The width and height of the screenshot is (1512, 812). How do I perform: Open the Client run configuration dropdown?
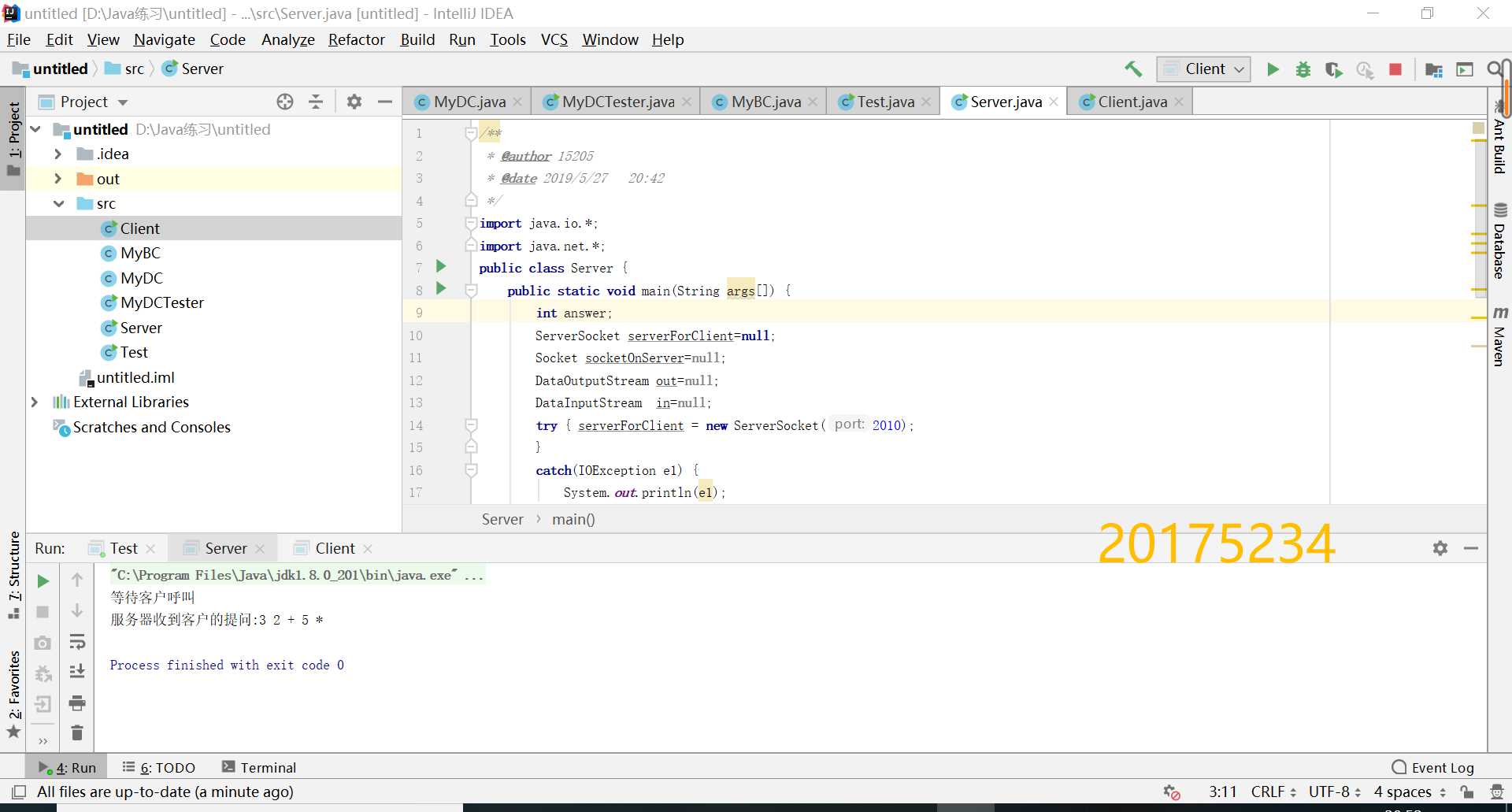coord(1204,69)
